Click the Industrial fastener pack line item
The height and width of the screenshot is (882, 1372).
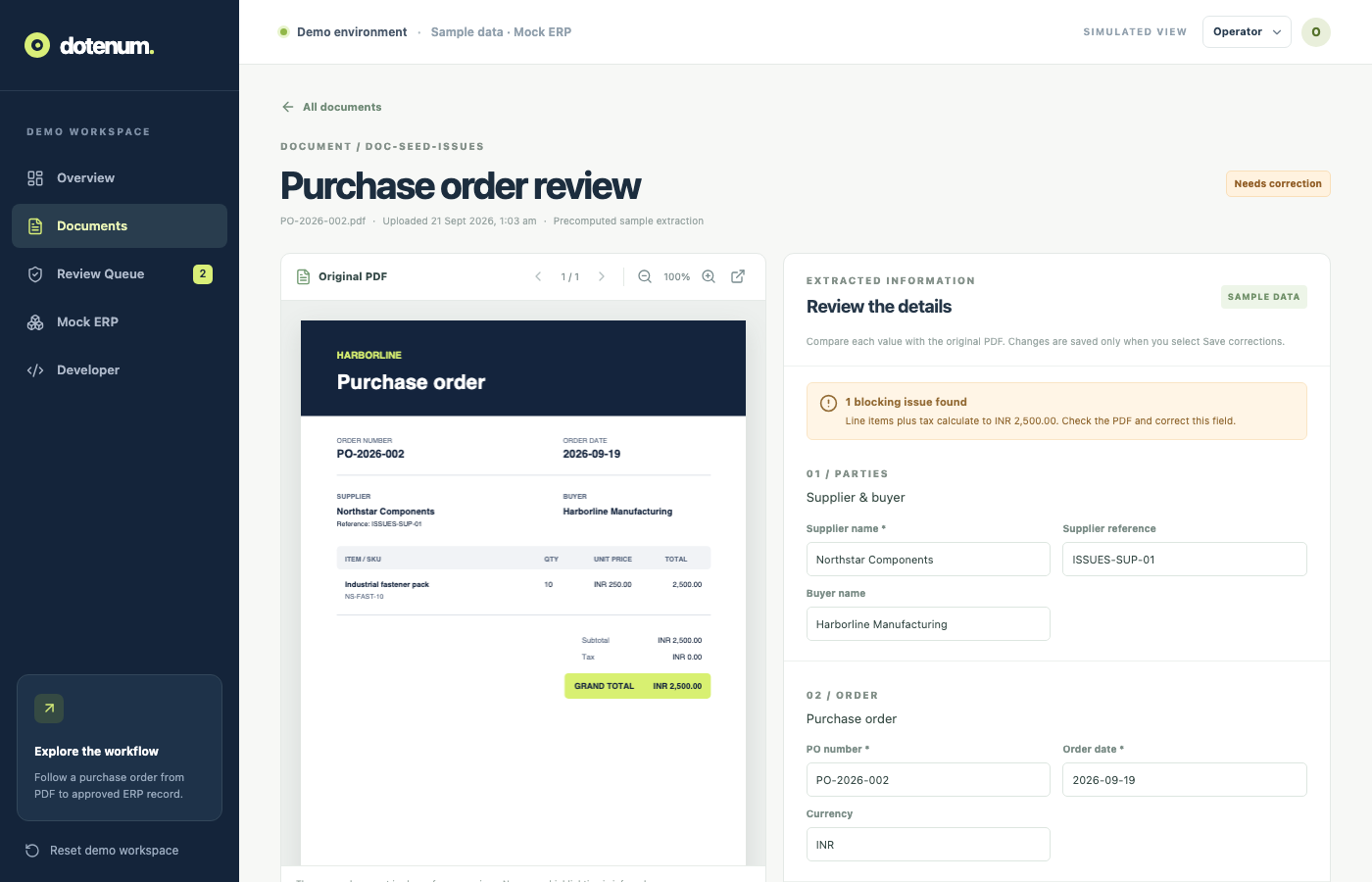(387, 585)
